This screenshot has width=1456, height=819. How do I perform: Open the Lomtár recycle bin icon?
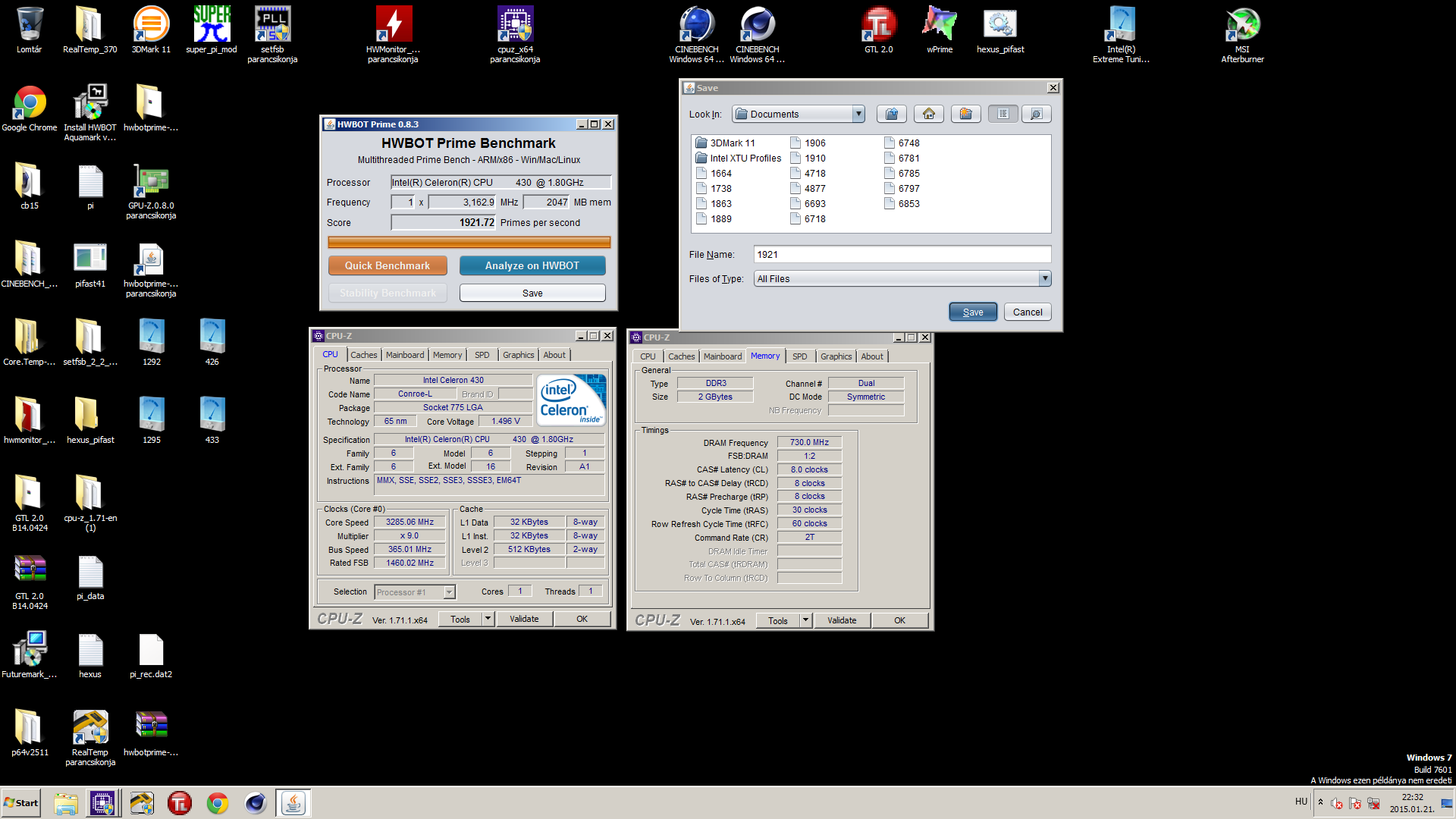coord(30,30)
